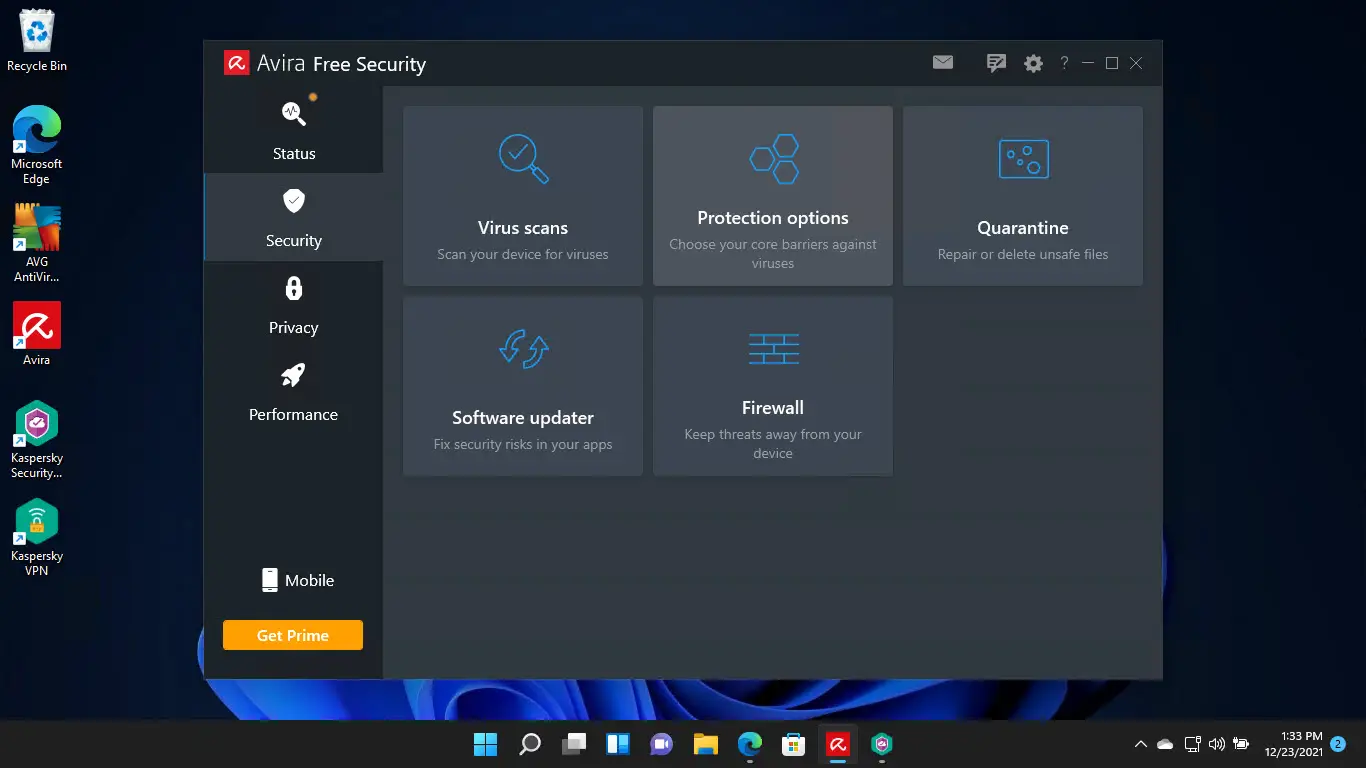The width and height of the screenshot is (1366, 768).
Task: Open taskbar Search
Action: [529, 744]
